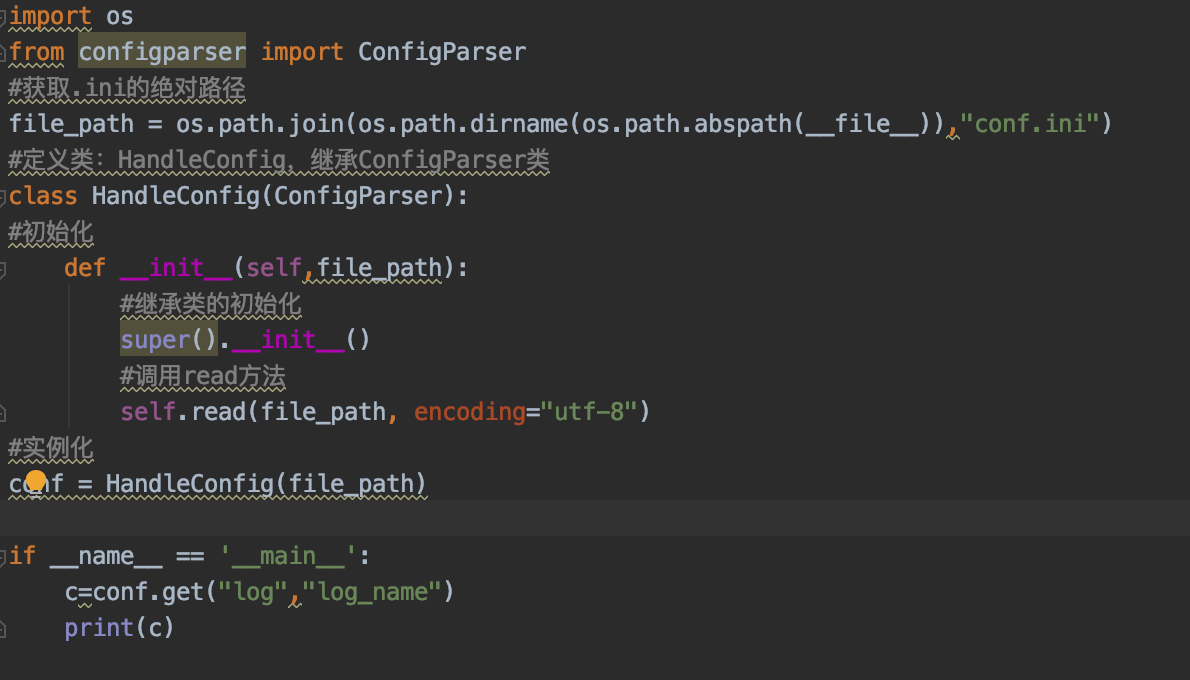
Task: Click the highlighted super call
Action: tap(168, 339)
